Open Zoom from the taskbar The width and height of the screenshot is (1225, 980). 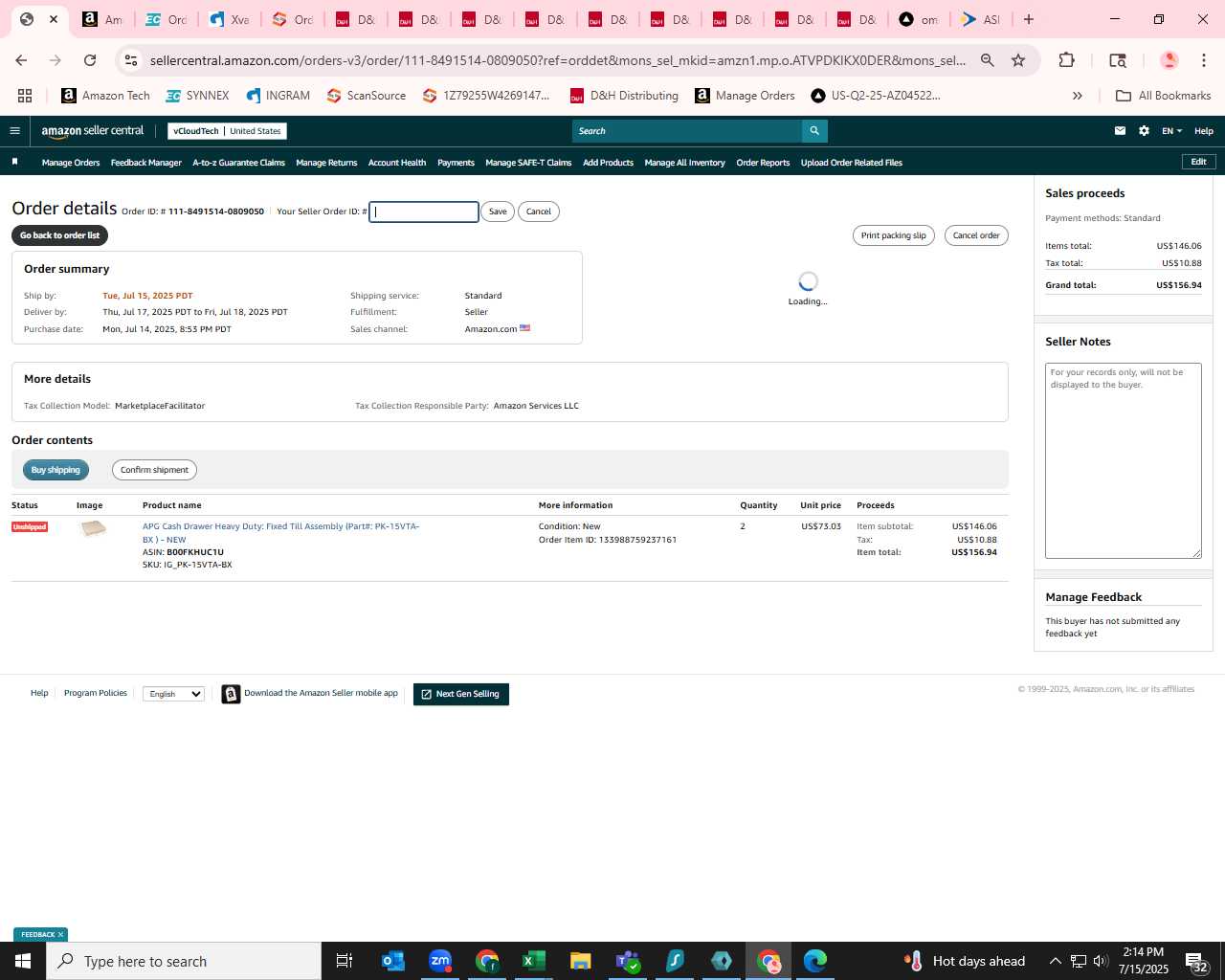pyautogui.click(x=440, y=961)
